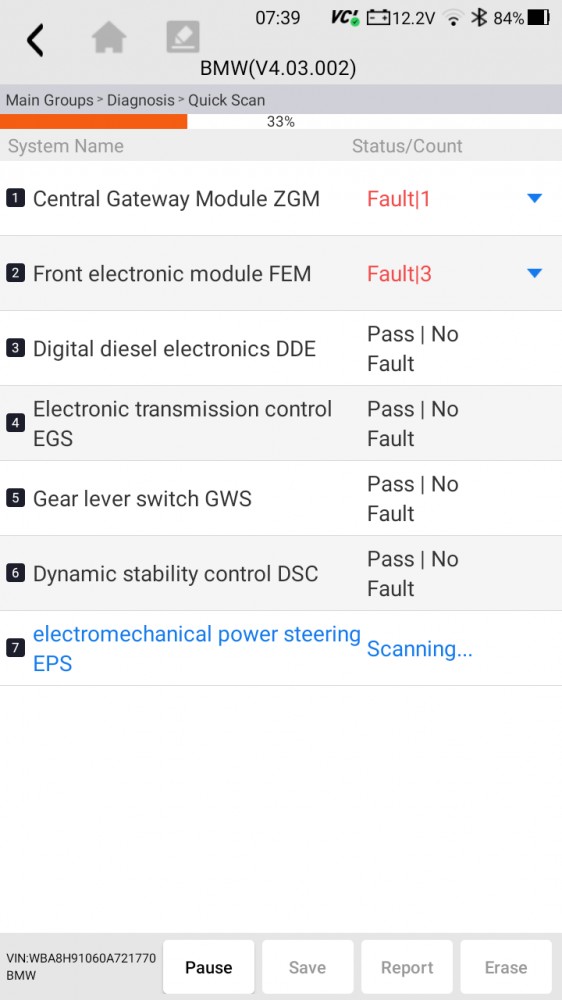Tap the Bluetooth status icon
Image resolution: width=562 pixels, height=1000 pixels.
(x=478, y=18)
